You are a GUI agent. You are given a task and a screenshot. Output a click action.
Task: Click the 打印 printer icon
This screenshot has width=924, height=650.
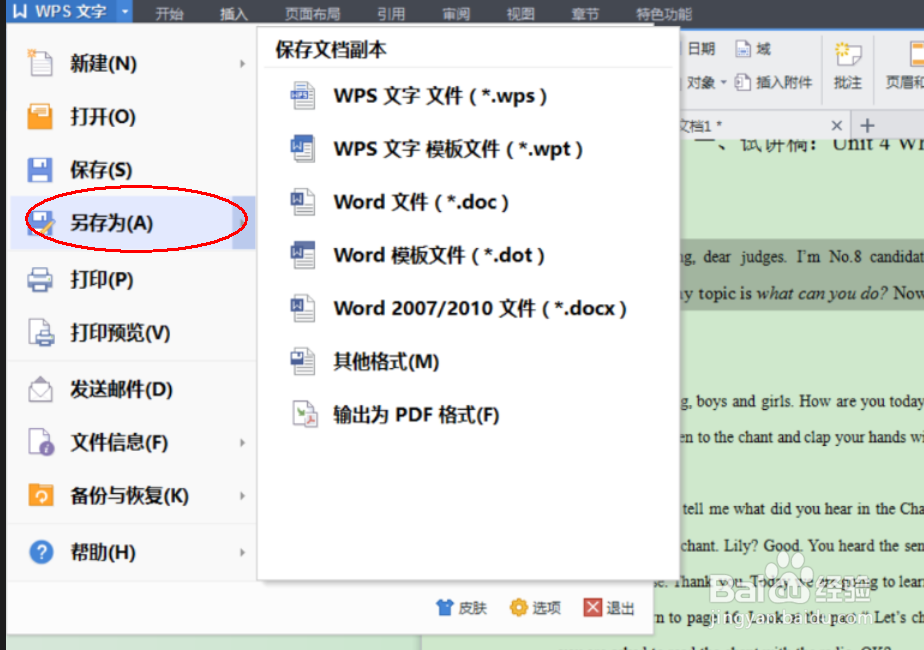[39, 281]
